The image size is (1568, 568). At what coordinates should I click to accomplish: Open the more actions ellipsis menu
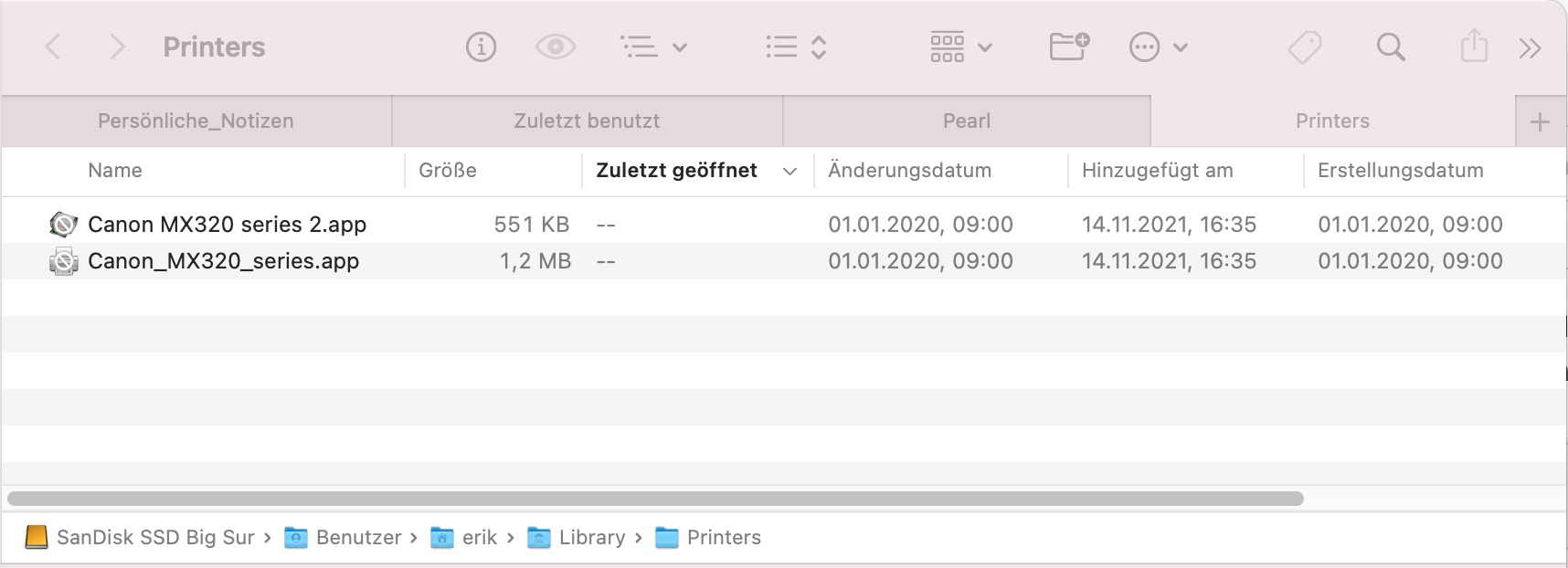pos(1158,47)
